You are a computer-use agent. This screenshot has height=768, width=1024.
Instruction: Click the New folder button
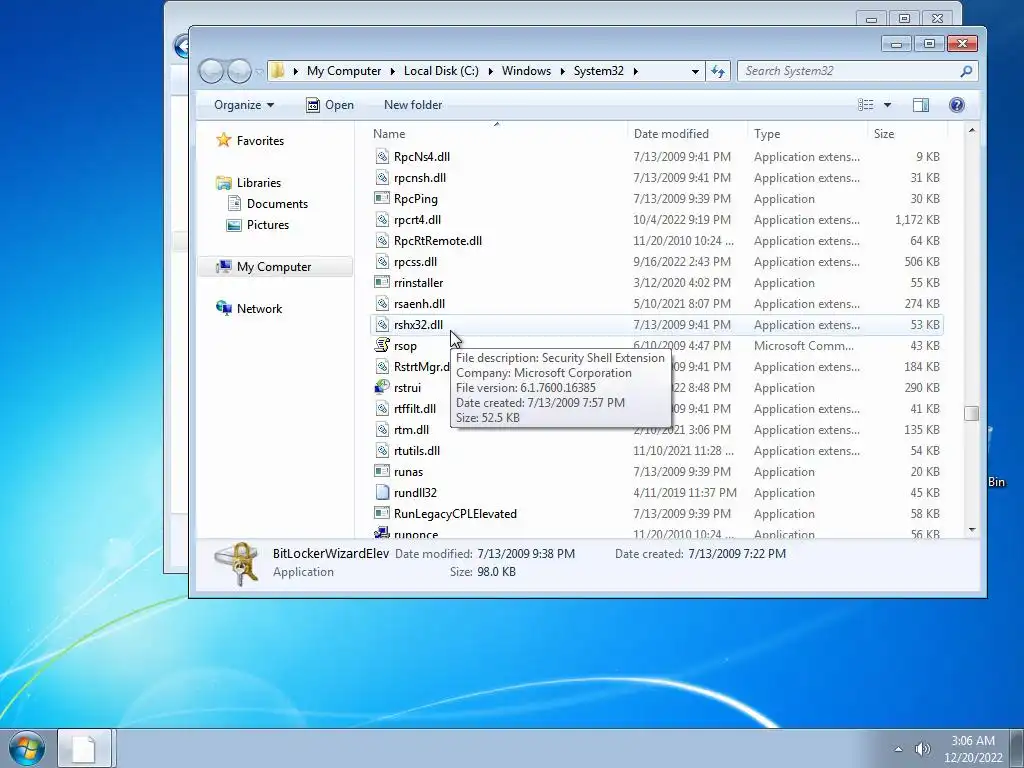(x=413, y=105)
